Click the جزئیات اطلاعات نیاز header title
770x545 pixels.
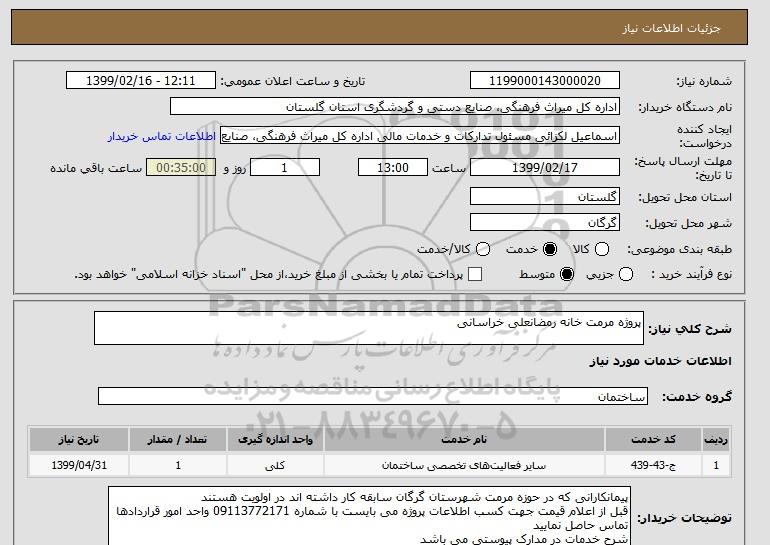pos(671,28)
